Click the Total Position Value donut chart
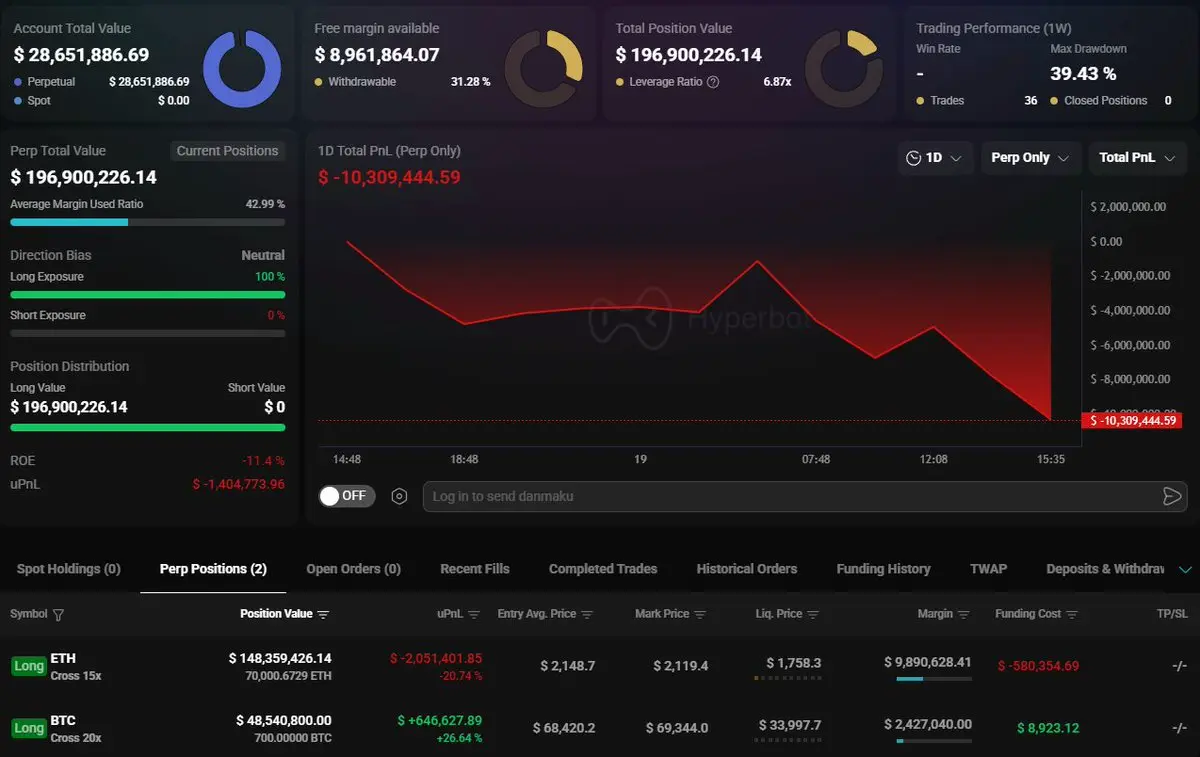 click(844, 69)
